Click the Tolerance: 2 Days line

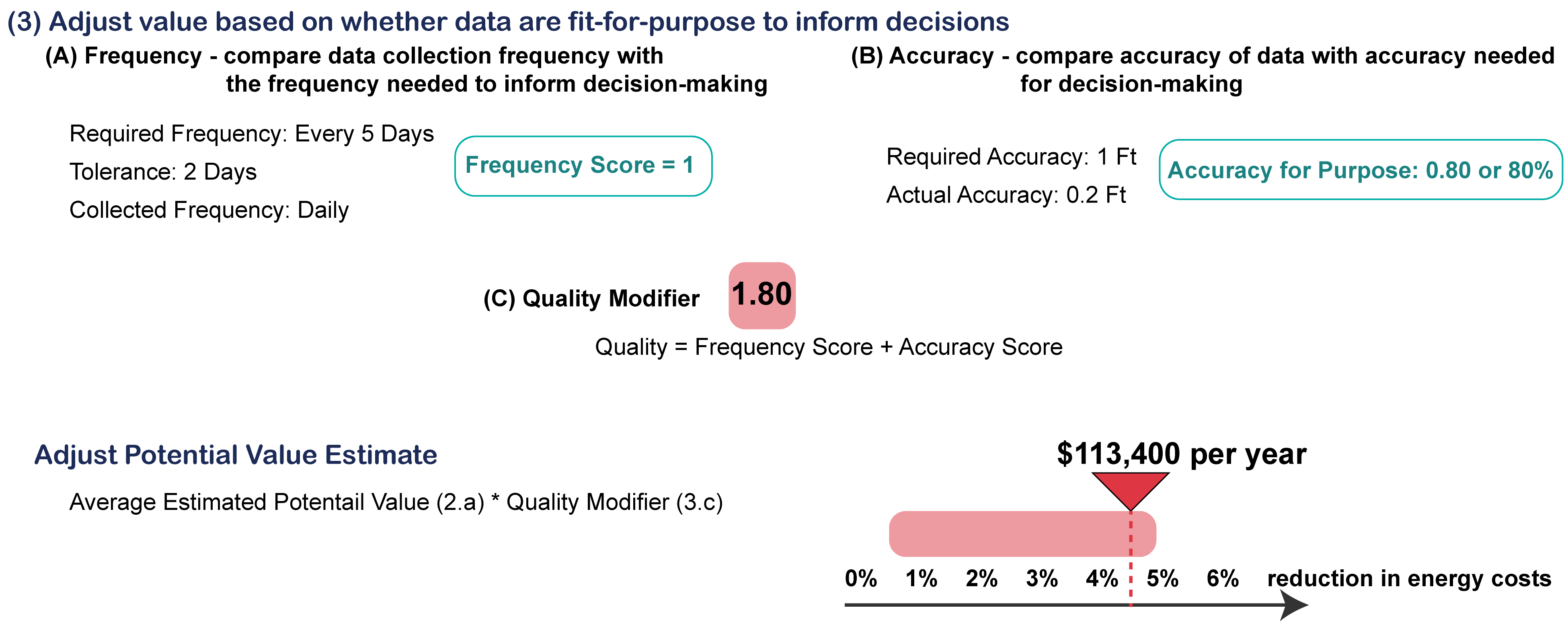(x=163, y=172)
